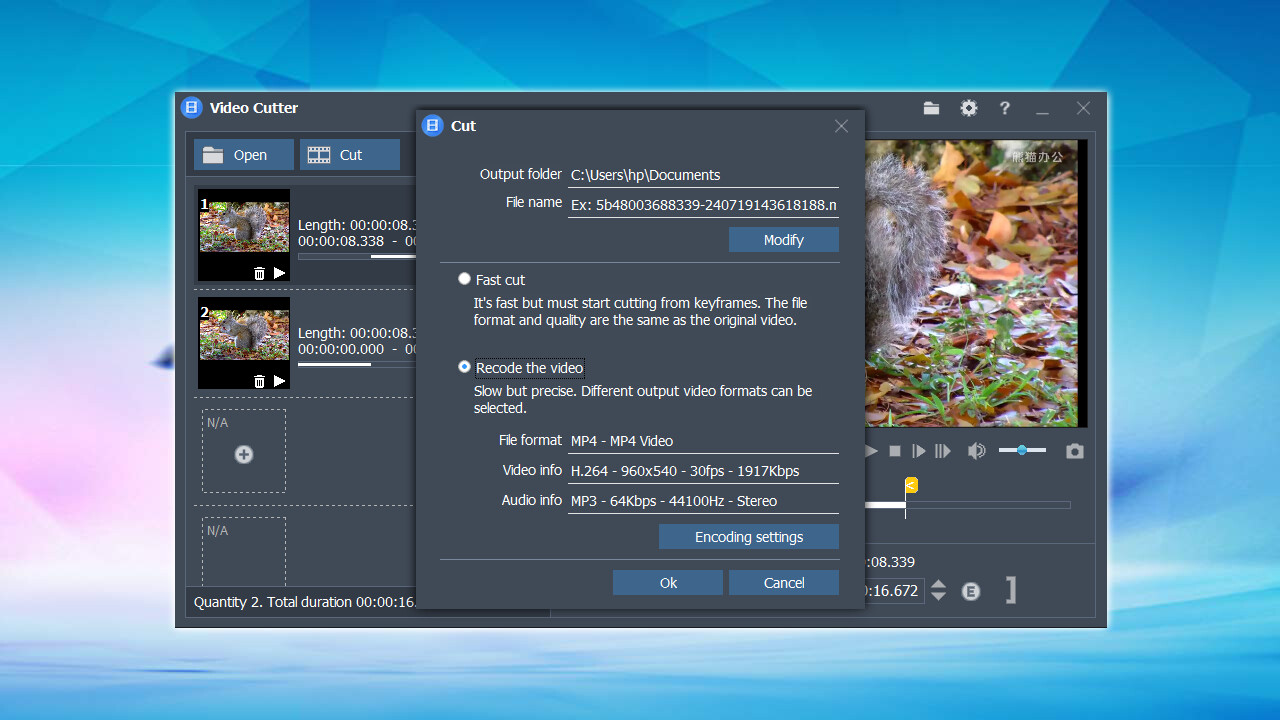
Task: Take a snapshot with the camera icon
Action: [1074, 451]
